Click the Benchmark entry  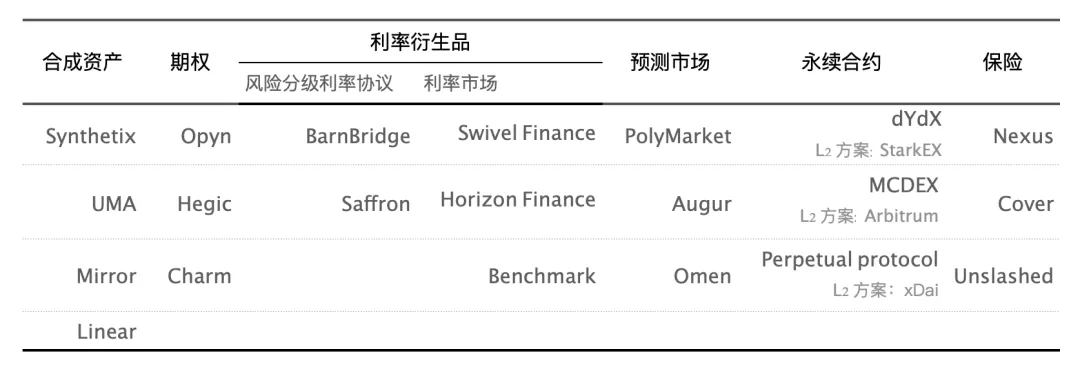click(542, 276)
